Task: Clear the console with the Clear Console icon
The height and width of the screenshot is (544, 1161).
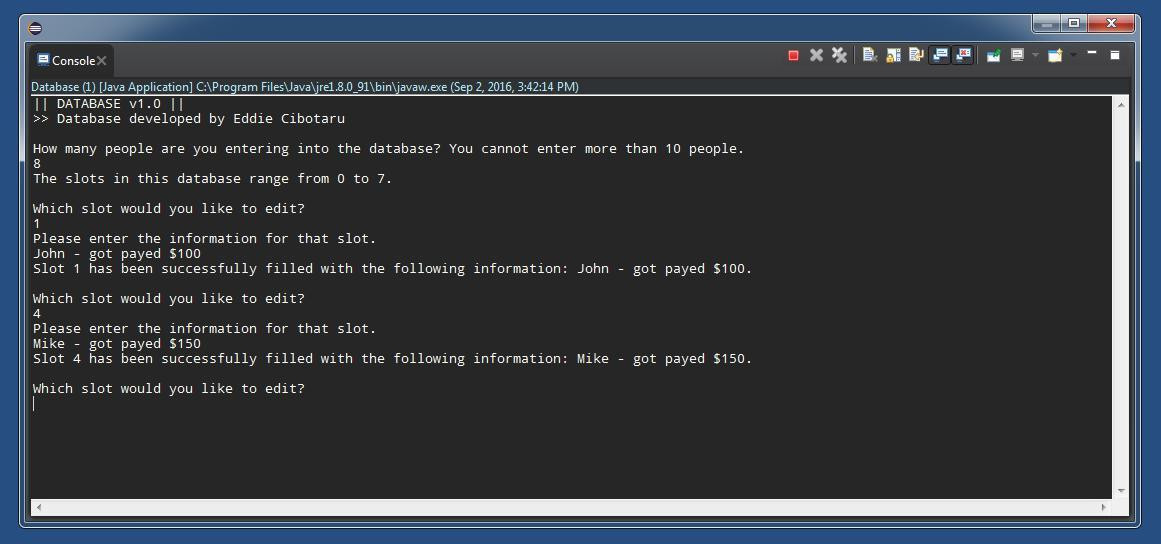Action: pos(870,56)
